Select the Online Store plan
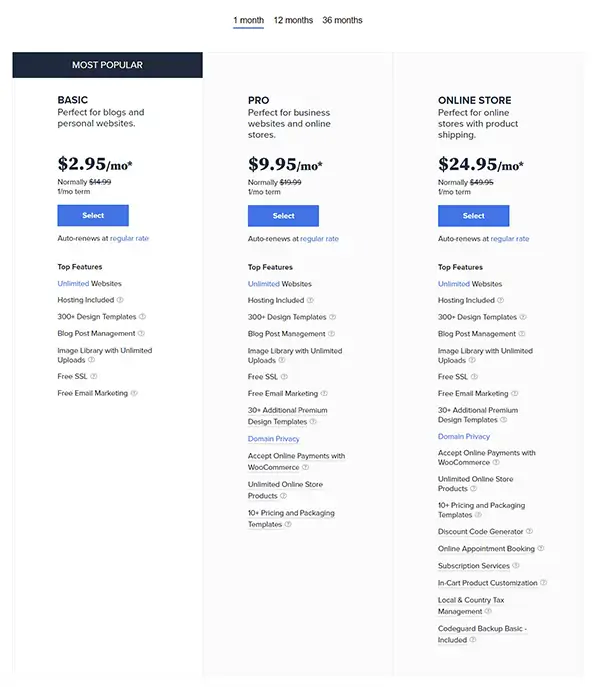The height and width of the screenshot is (687, 600). point(473,215)
